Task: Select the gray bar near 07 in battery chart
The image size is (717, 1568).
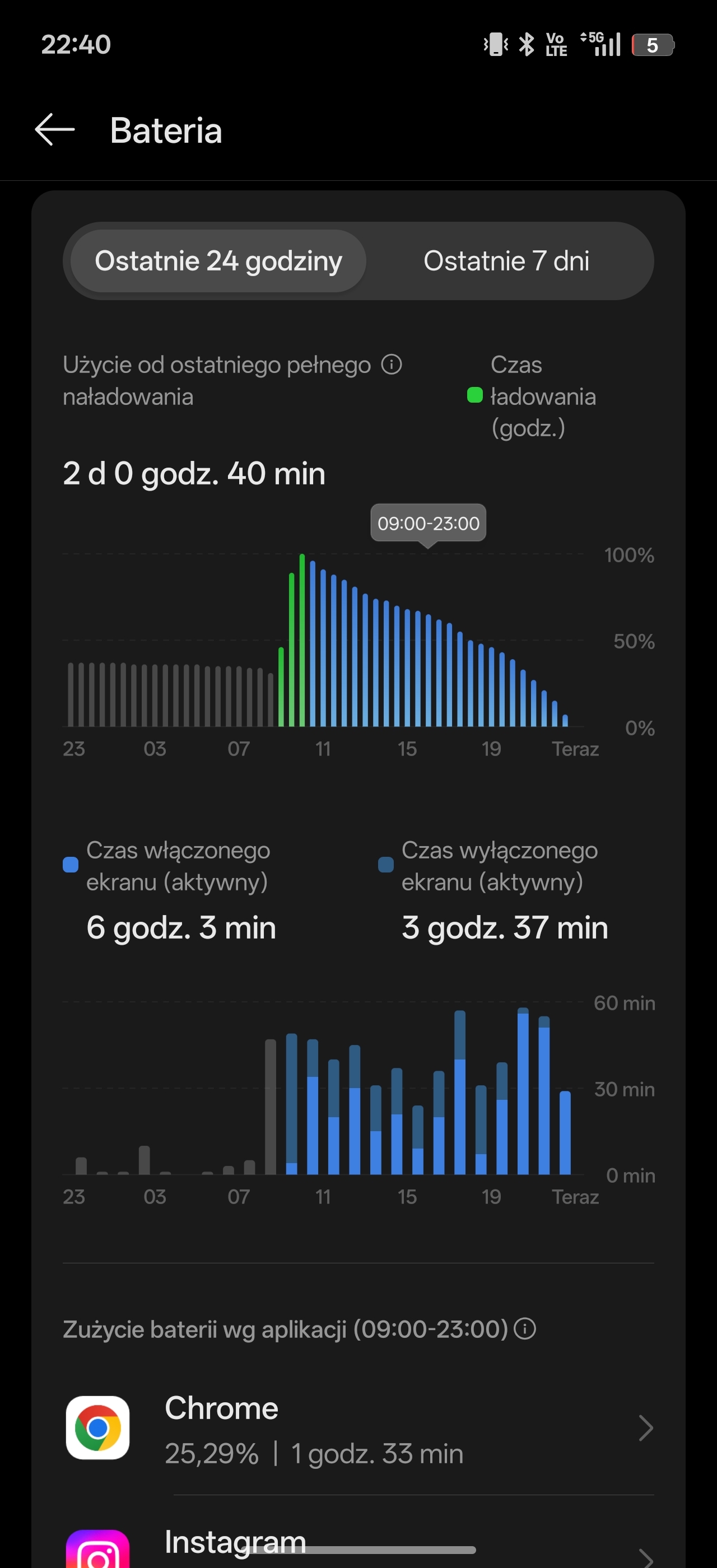Action: 239,696
